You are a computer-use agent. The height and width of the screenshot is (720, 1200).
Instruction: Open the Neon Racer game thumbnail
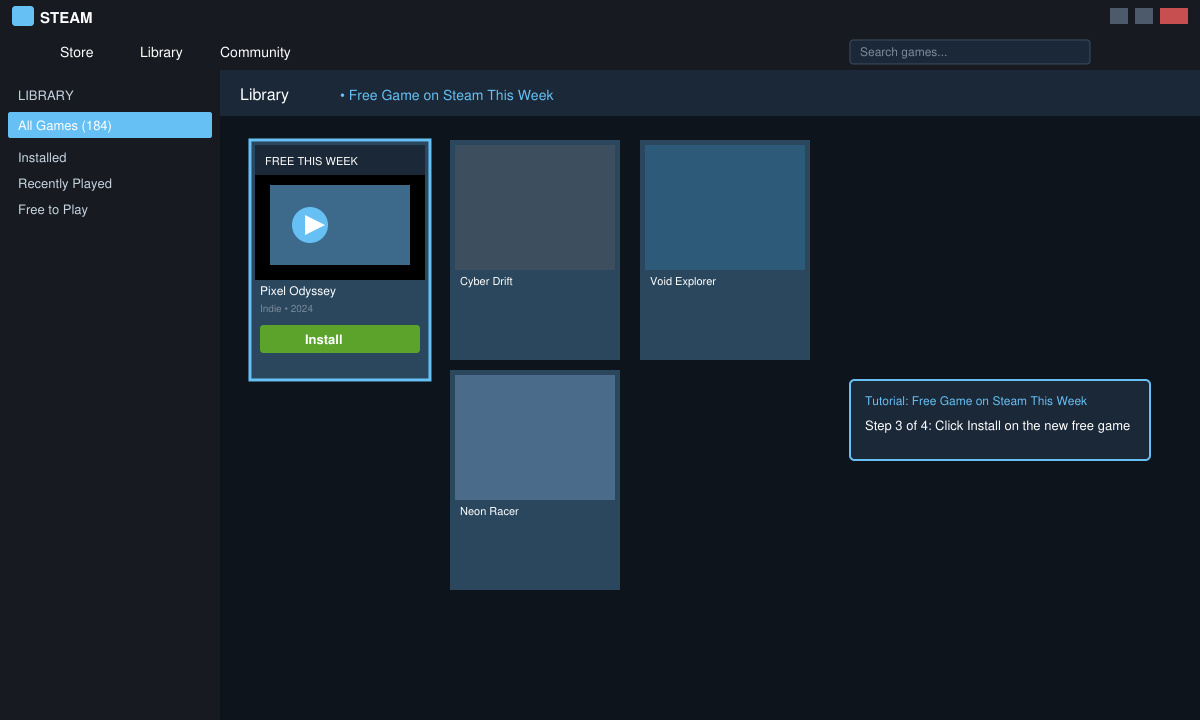coord(535,437)
